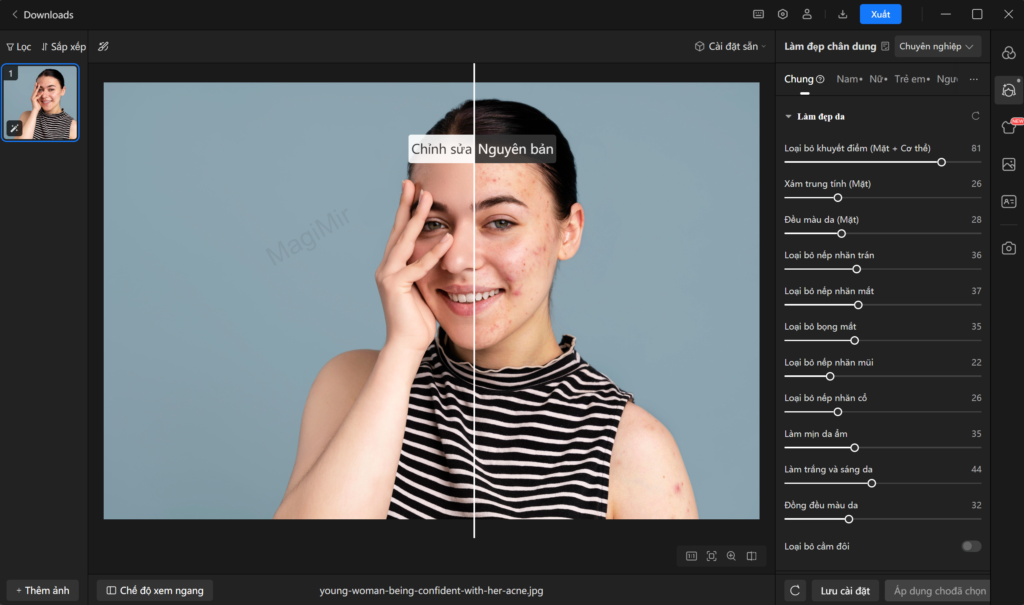Open the clothing tool marked NEW
Viewport: 1024px width, 605px height.
click(1006, 127)
